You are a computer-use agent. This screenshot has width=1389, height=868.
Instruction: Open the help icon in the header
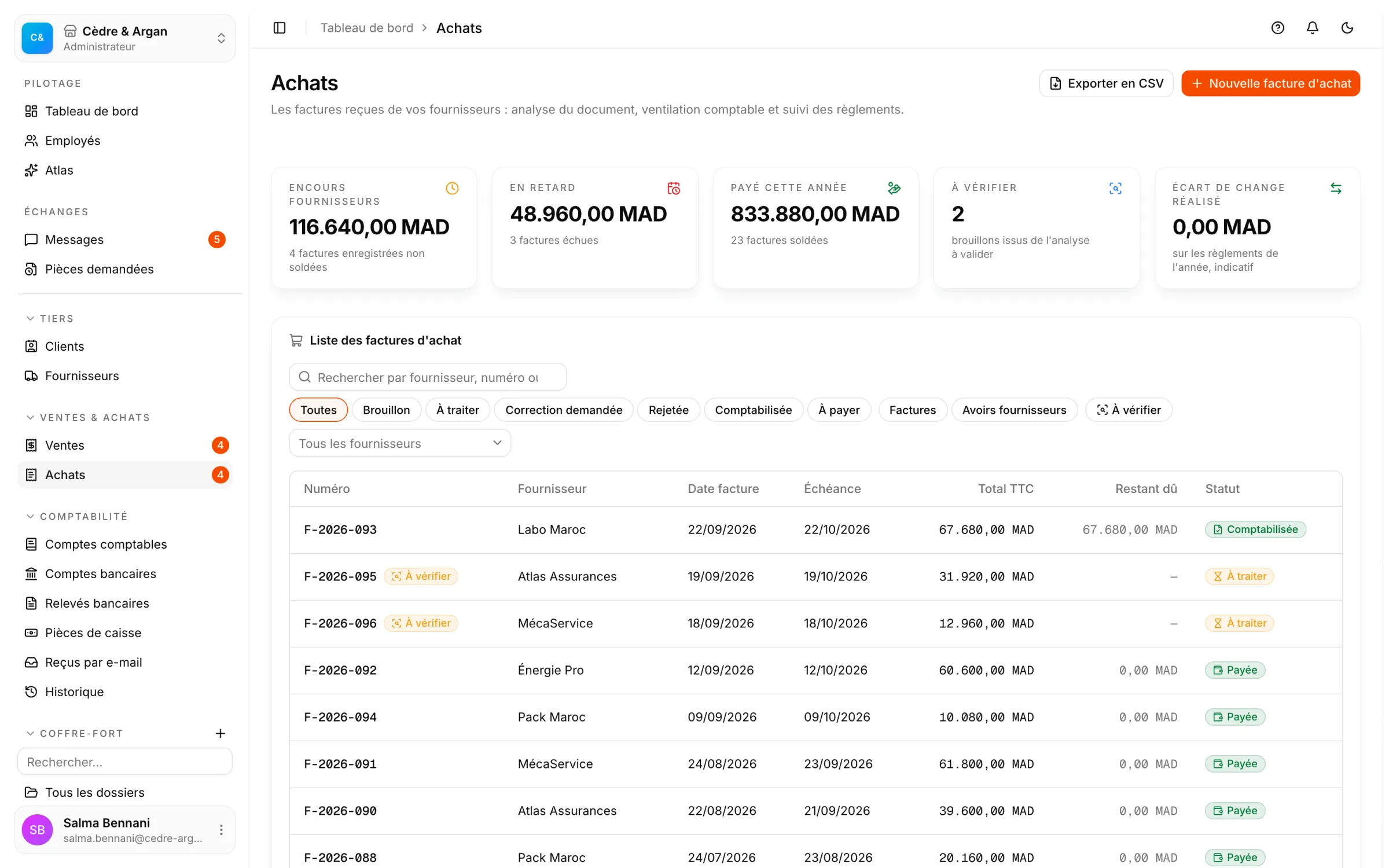coord(1277,28)
